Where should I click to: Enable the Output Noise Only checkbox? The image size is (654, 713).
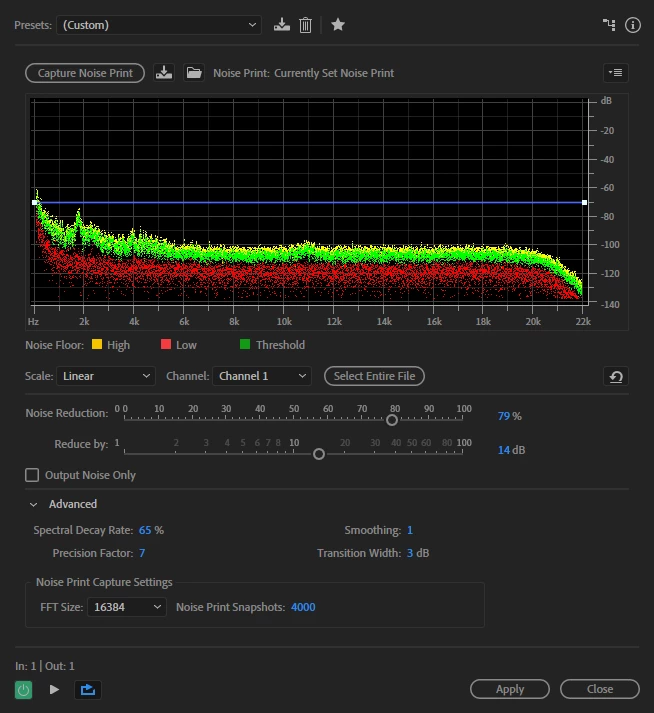32,475
